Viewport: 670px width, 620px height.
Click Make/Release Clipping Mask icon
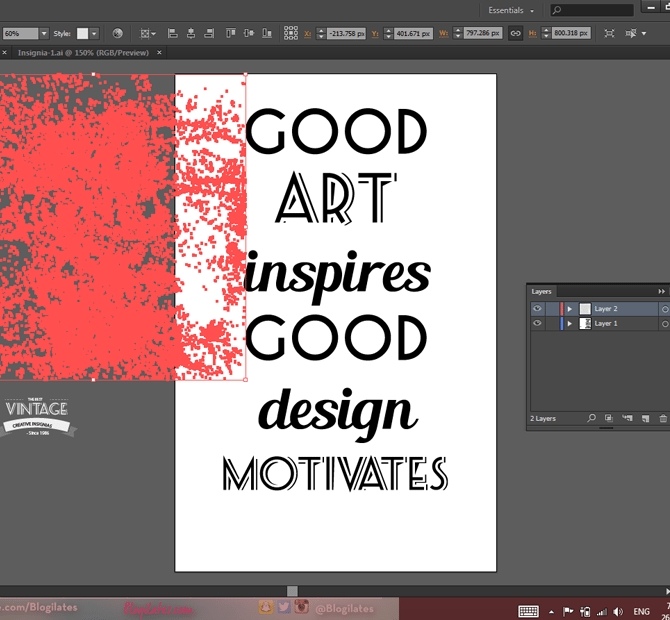[x=609, y=418]
